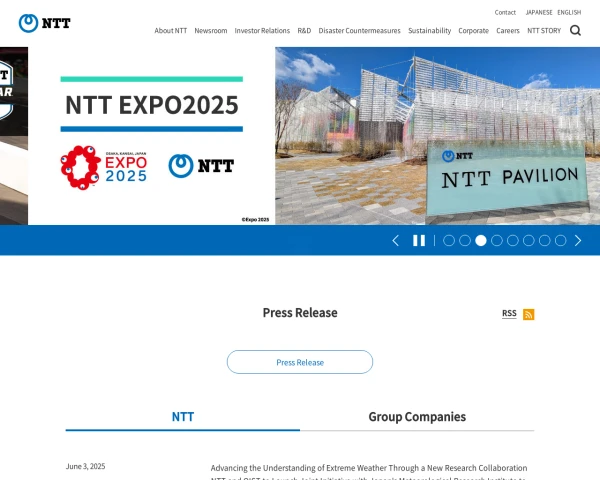This screenshot has width=600, height=480.
Task: Go to previous carousel slide arrow
Action: pos(396,240)
